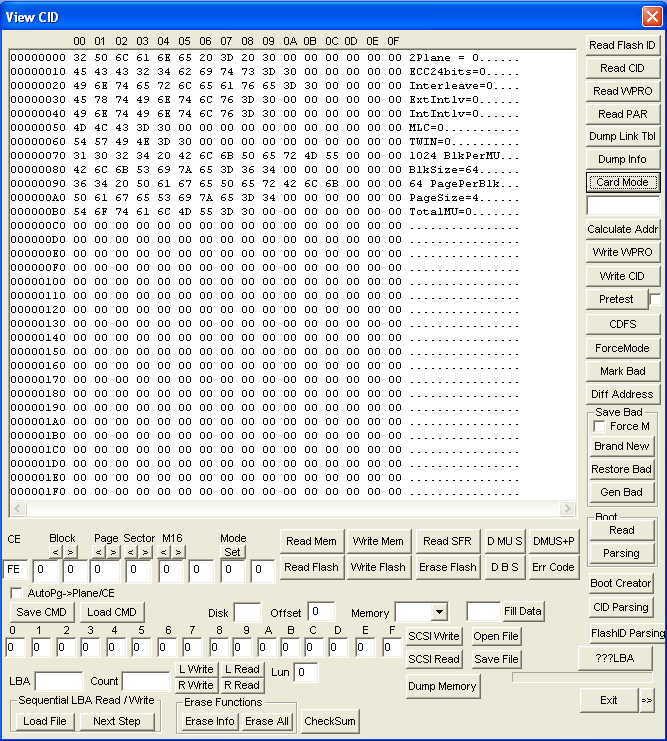
Task: Tick the Force M checkbox
Action: coord(599,426)
